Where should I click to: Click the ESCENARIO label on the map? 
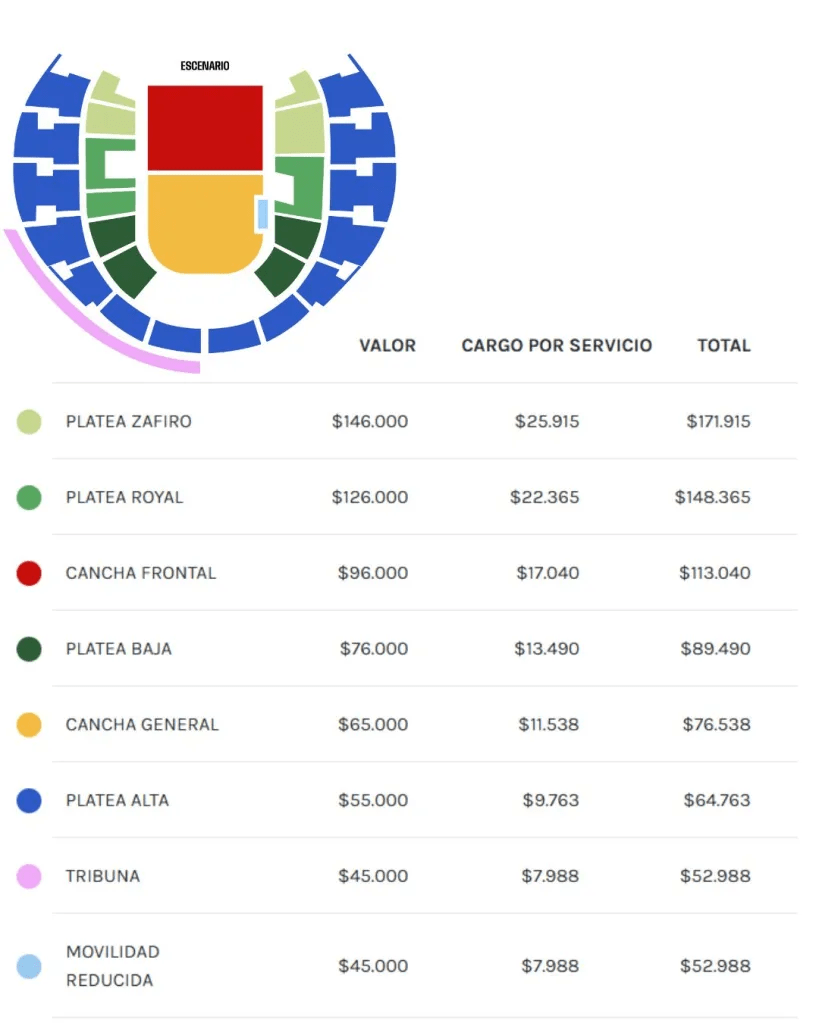(205, 66)
